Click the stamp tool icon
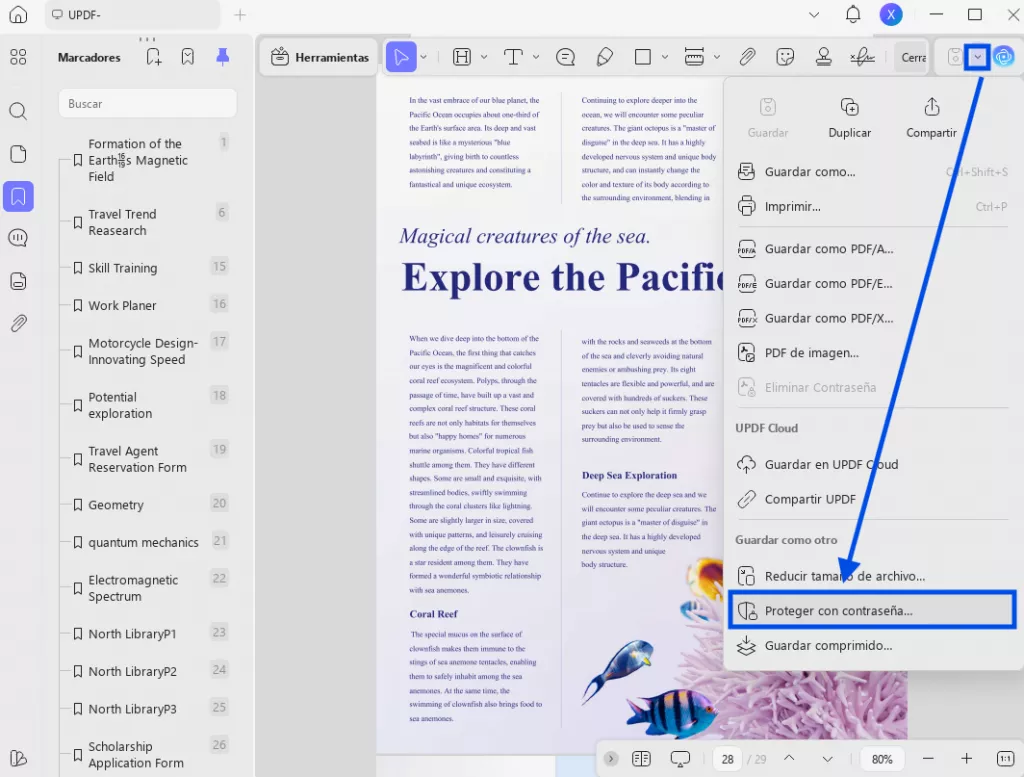This screenshot has height=777, width=1024. point(824,57)
